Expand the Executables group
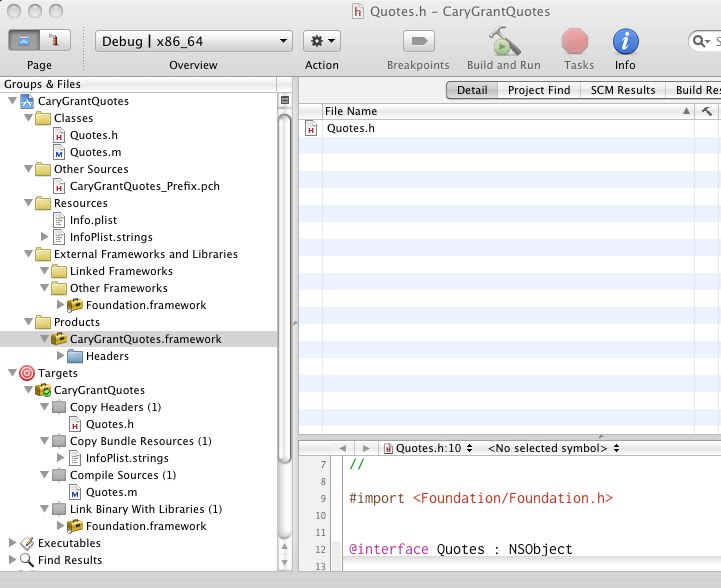Image resolution: width=721 pixels, height=588 pixels. pyautogui.click(x=12, y=542)
